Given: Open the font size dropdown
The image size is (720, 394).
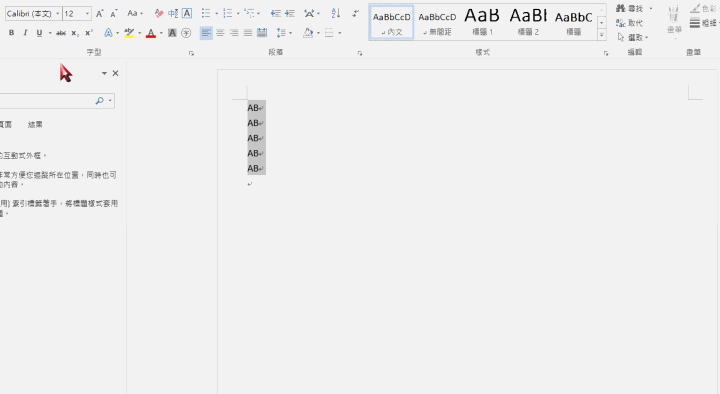Looking at the screenshot, I should pyautogui.click(x=87, y=14).
